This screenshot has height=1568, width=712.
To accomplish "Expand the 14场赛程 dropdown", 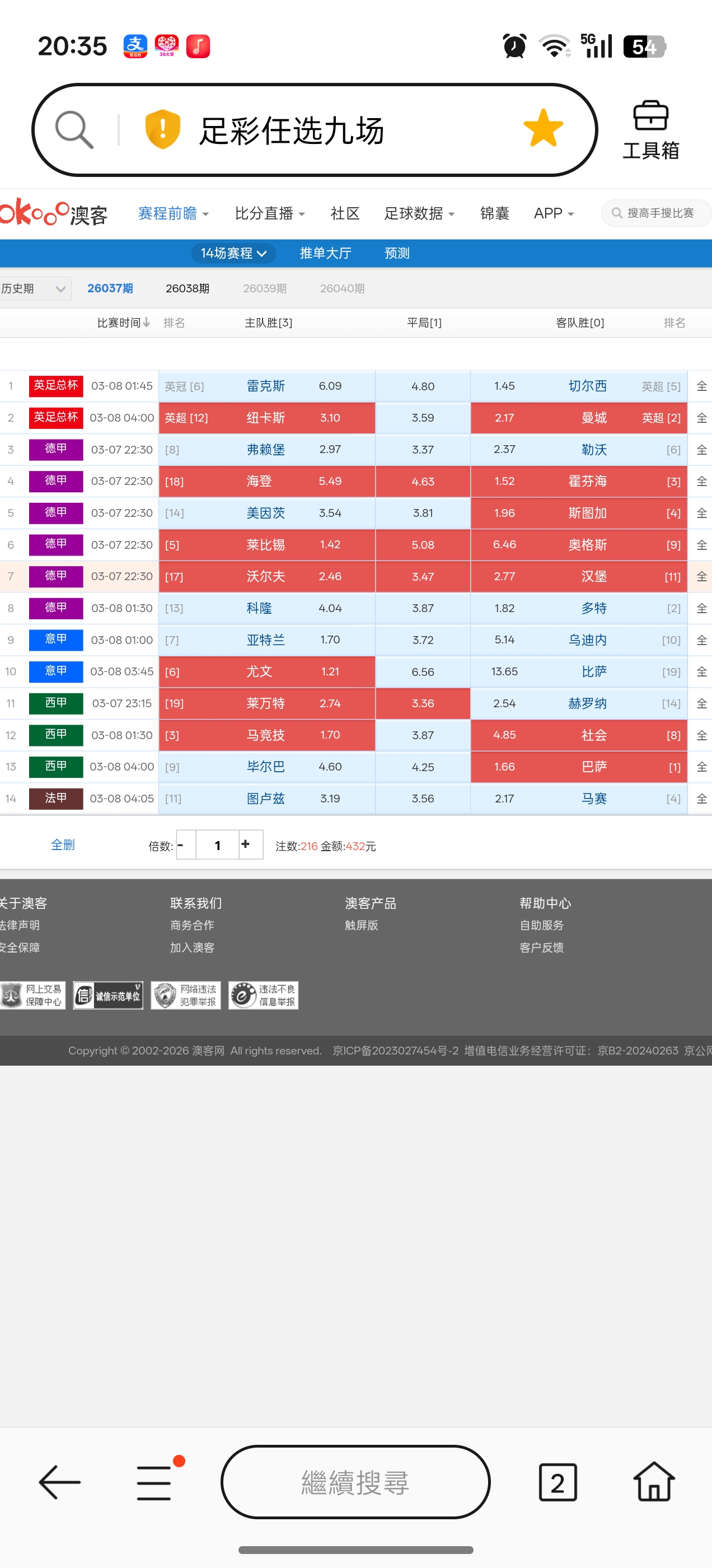I will [233, 253].
